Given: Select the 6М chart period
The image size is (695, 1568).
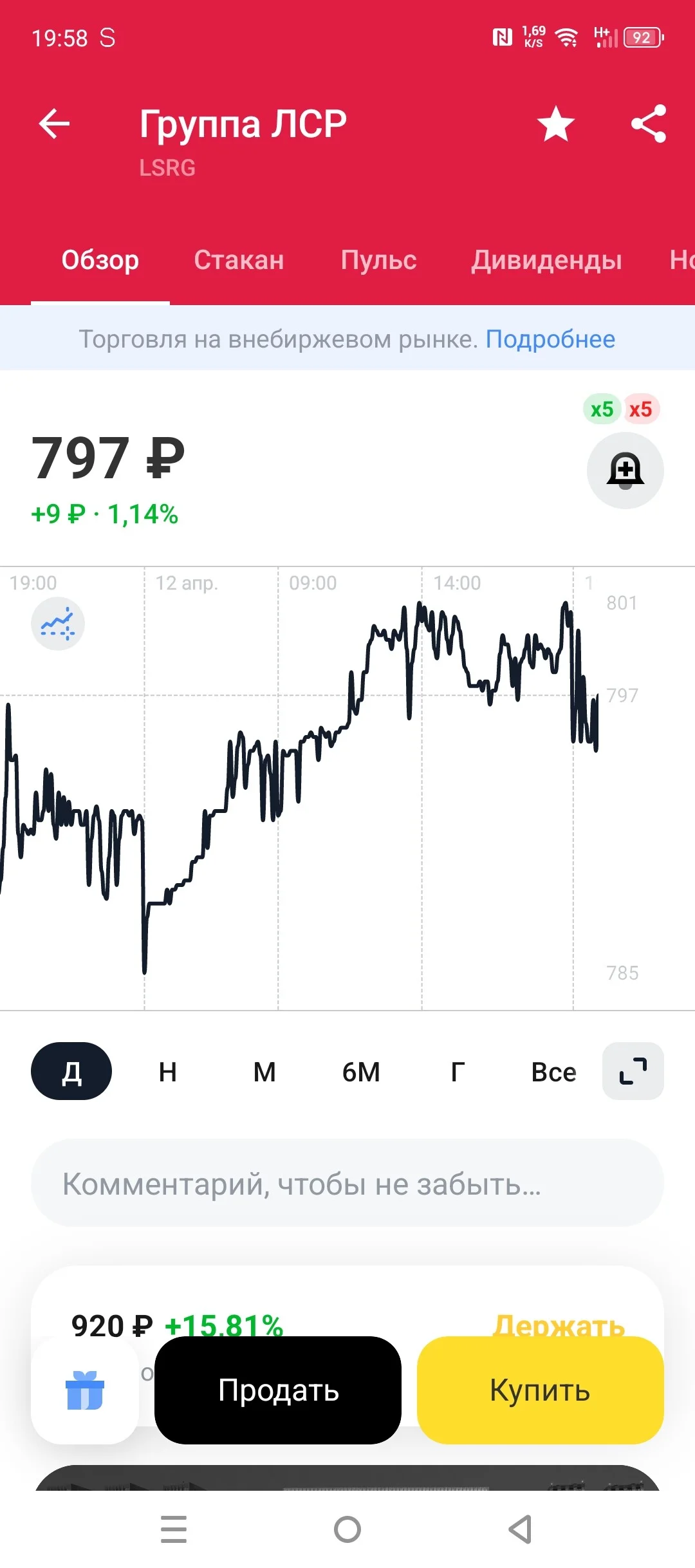Looking at the screenshot, I should [361, 1072].
